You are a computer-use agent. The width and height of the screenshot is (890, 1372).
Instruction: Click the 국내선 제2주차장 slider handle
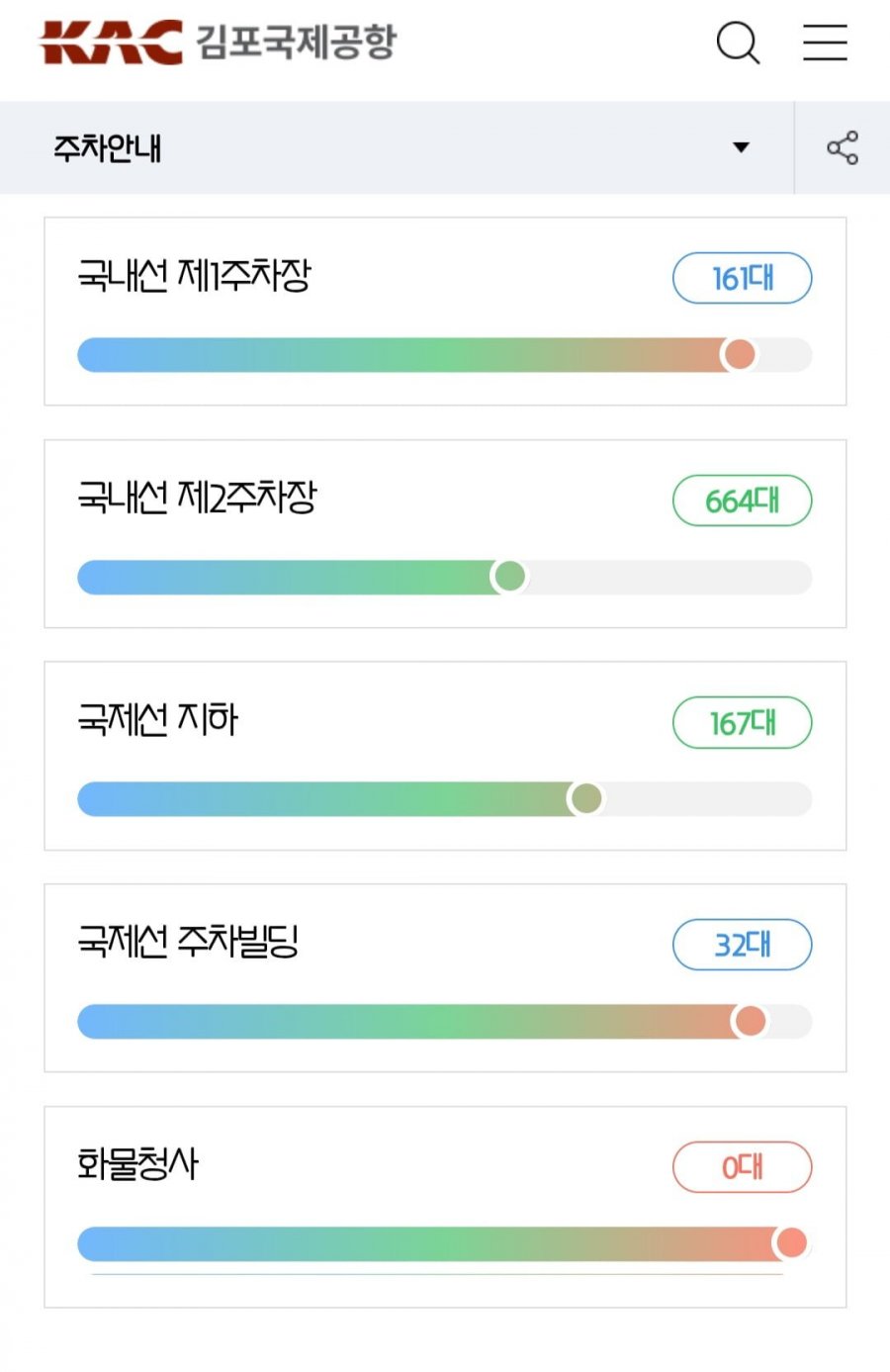pyautogui.click(x=509, y=576)
